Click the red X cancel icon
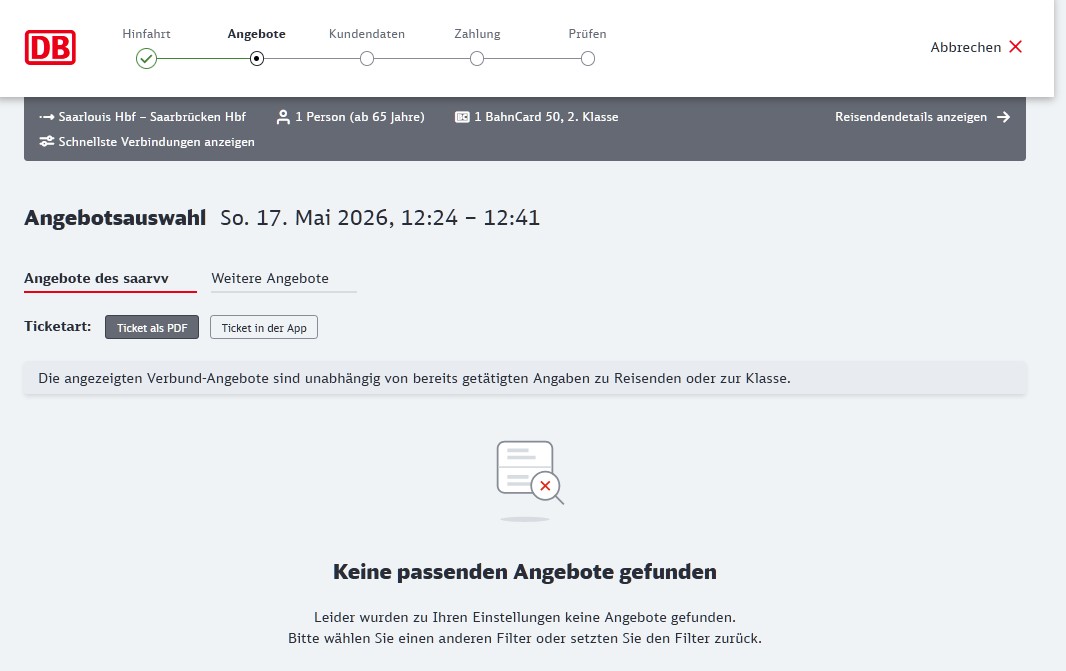Screen dimensions: 1066x671 (1015, 47)
